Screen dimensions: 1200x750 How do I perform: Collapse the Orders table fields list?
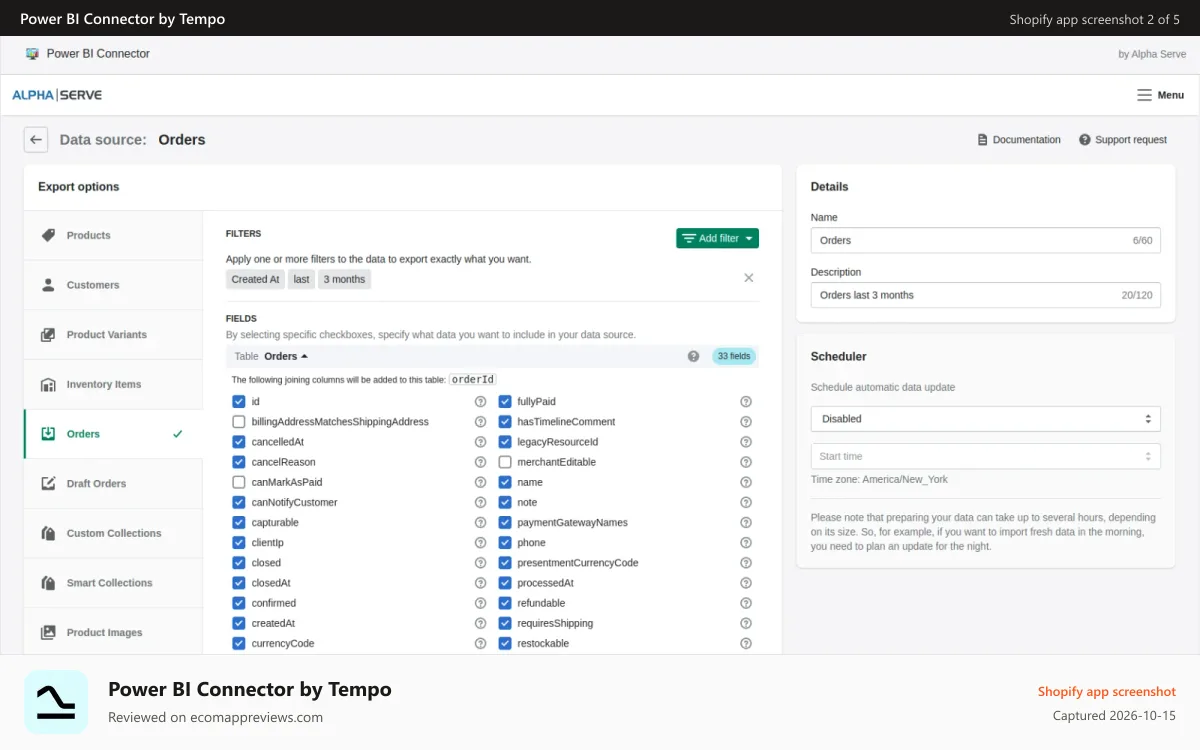click(x=286, y=356)
